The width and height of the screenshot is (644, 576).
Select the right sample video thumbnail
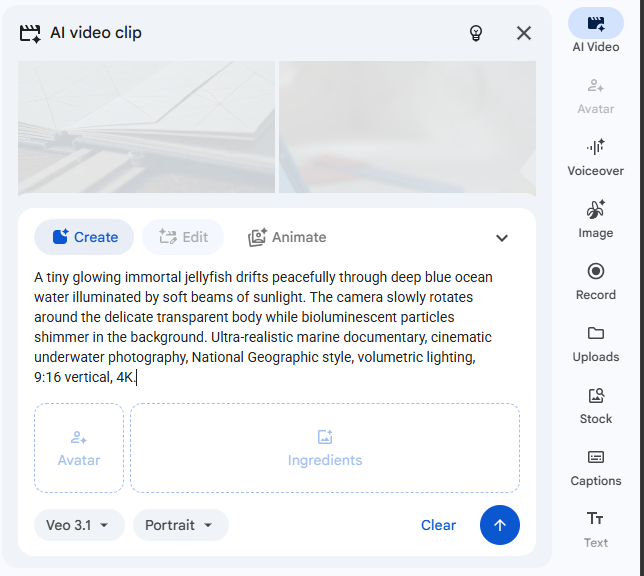point(407,127)
